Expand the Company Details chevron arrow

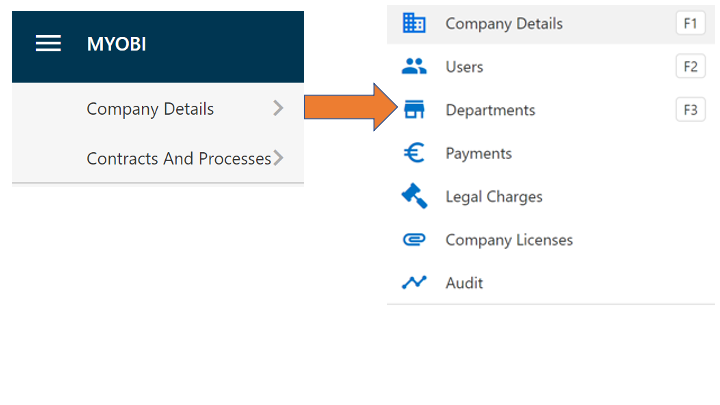click(278, 108)
